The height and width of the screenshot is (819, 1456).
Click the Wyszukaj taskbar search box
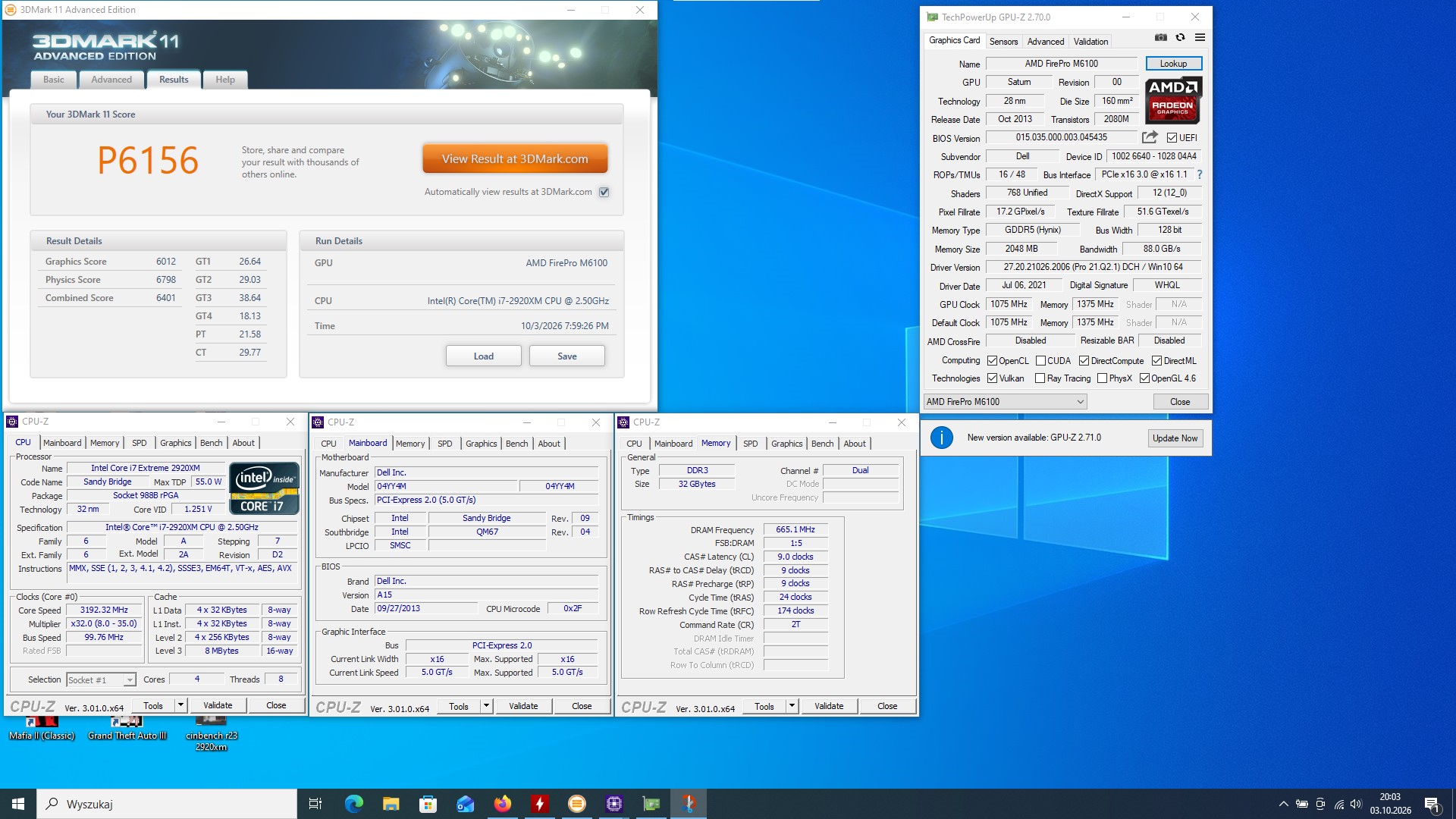click(x=167, y=804)
